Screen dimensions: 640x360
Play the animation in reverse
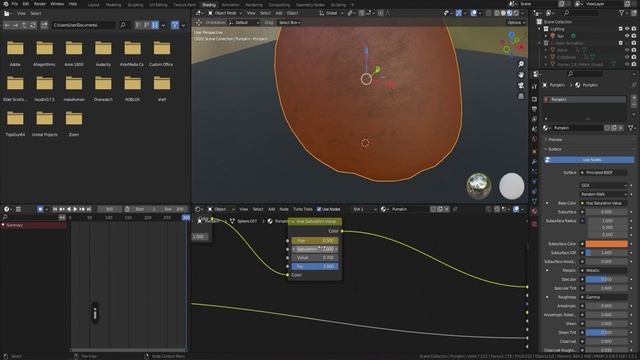point(69,209)
